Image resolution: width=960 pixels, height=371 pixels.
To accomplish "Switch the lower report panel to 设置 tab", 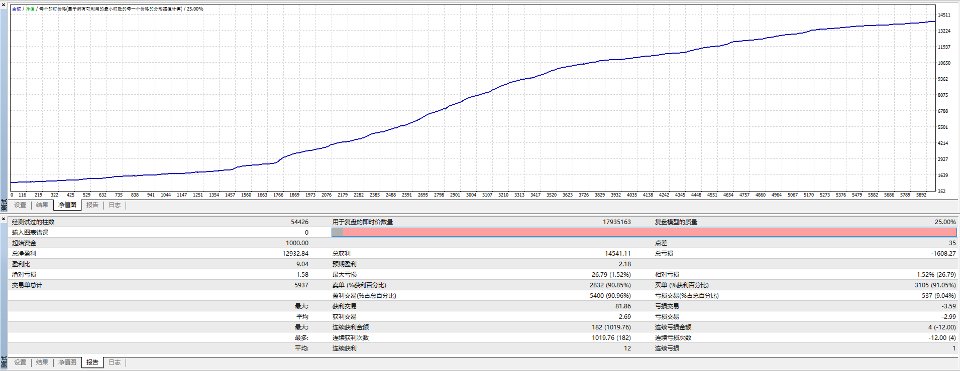I will (20, 362).
